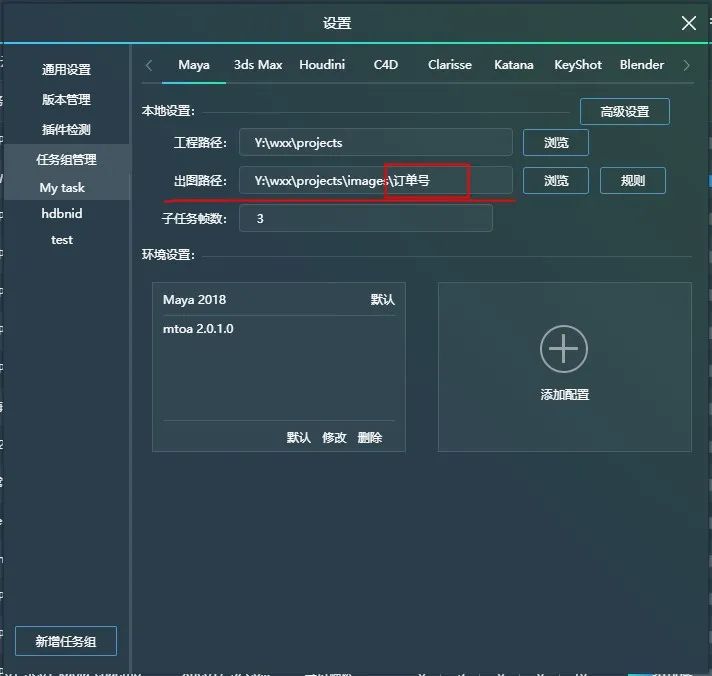Screen dimensions: 712x676
Task: Open the 规则 button
Action: click(632, 181)
